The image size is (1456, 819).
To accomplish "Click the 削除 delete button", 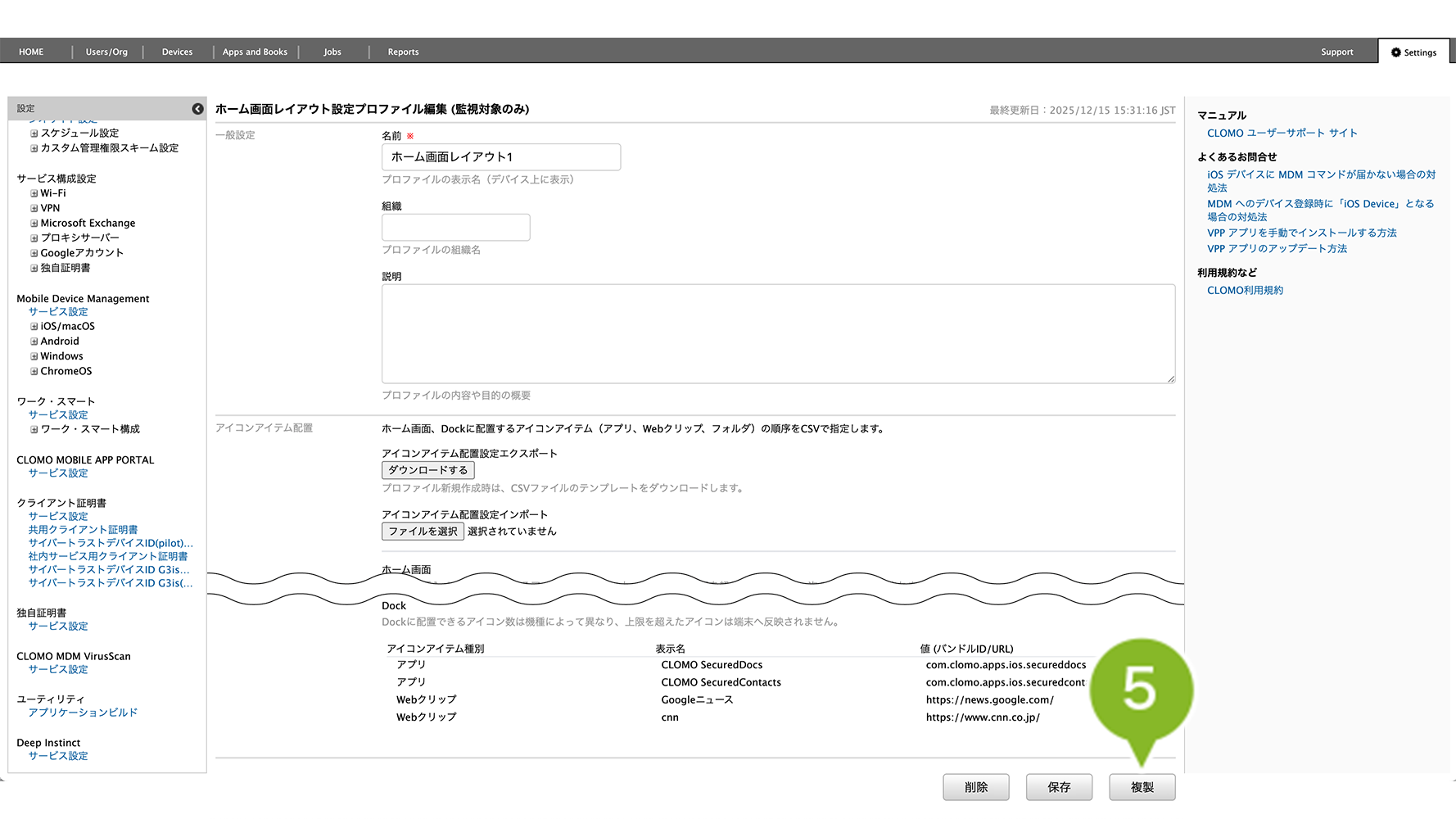I will [975, 787].
